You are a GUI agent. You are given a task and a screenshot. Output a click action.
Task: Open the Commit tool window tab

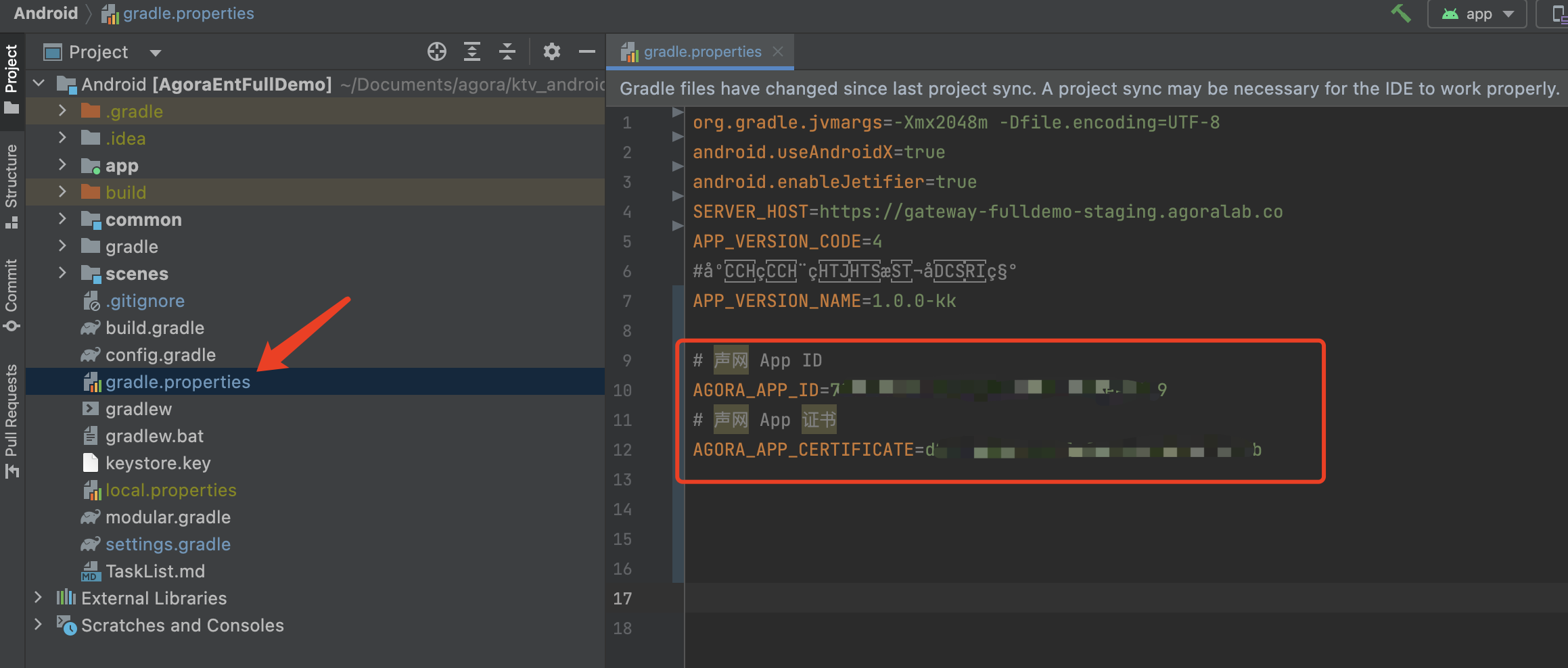(x=11, y=295)
